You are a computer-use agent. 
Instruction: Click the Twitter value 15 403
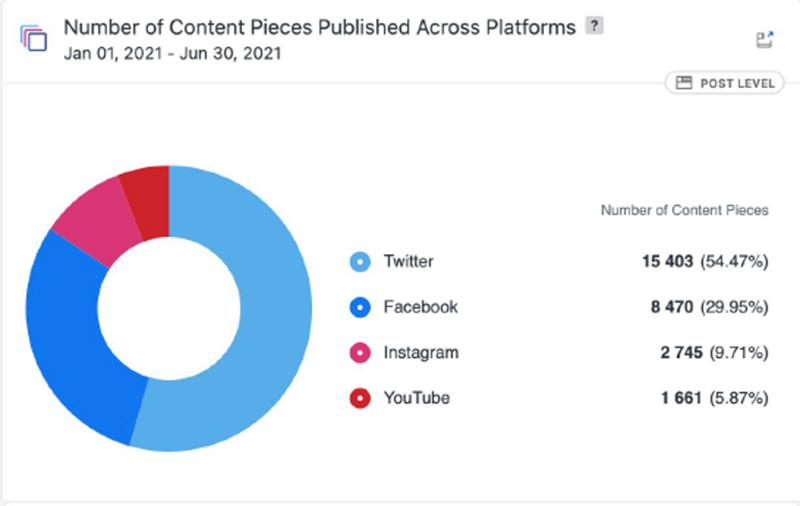click(667, 261)
